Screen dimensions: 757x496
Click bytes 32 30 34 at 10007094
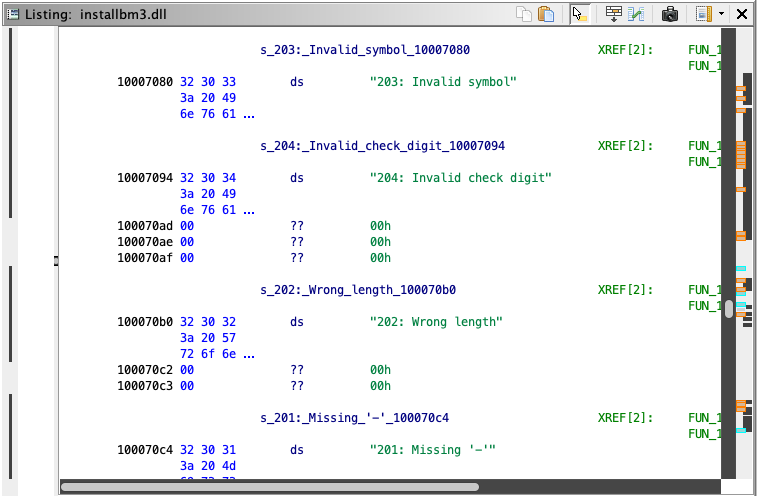click(208, 178)
